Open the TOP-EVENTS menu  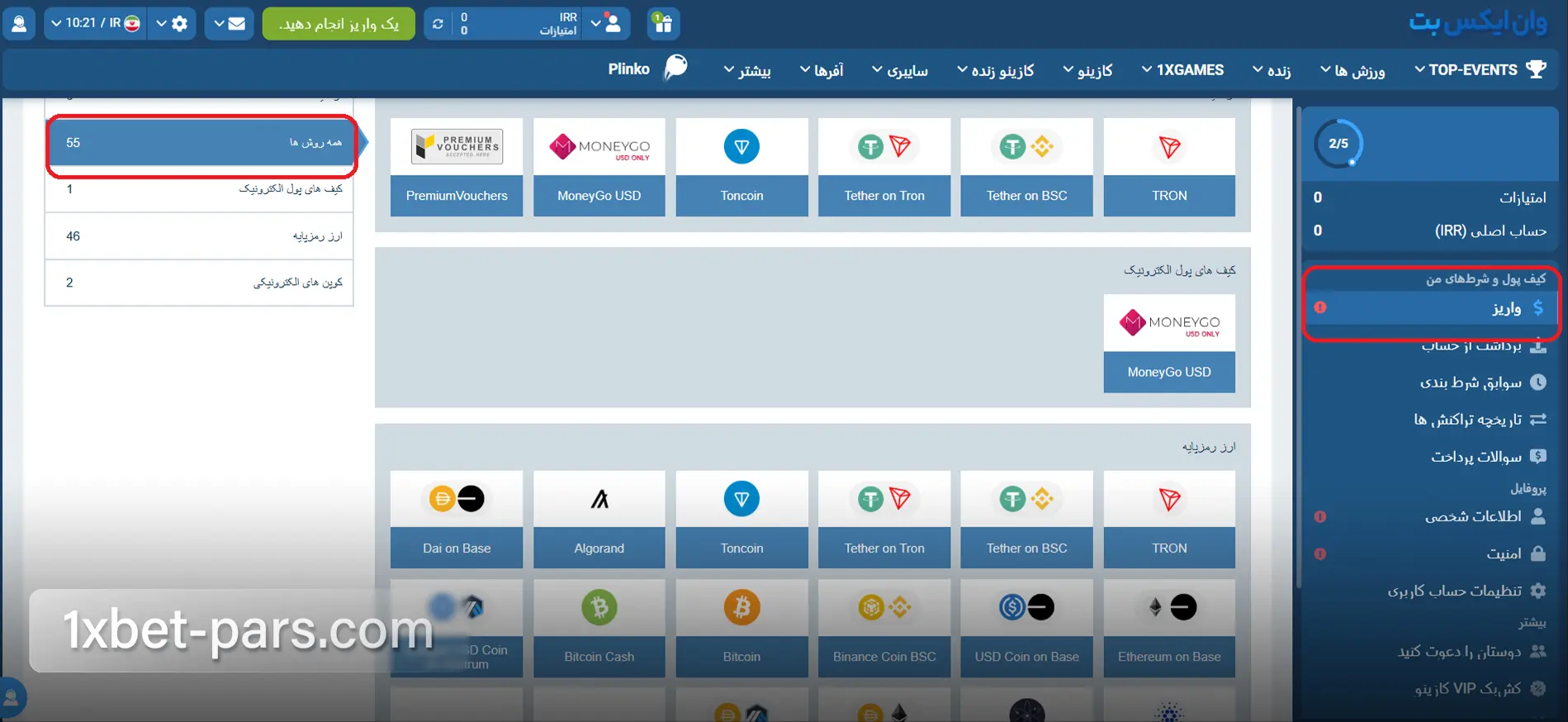[x=1480, y=70]
